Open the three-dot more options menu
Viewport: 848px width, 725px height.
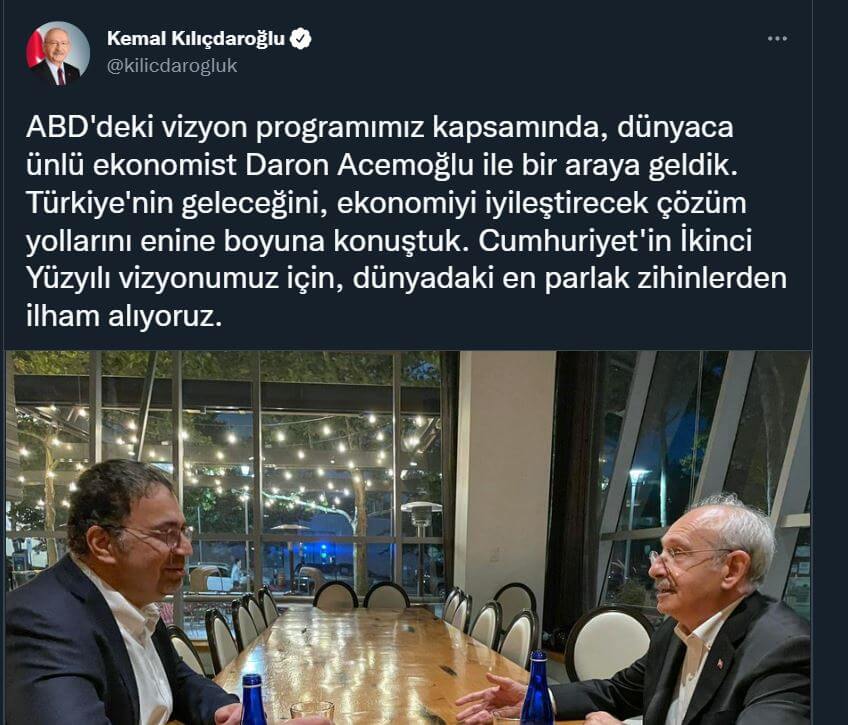[777, 38]
